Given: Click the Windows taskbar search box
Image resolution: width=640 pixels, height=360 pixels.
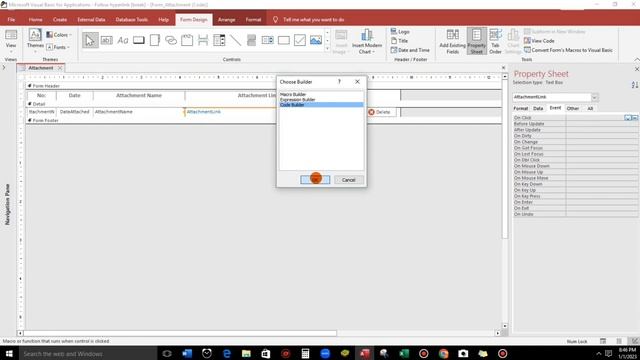Looking at the screenshot, I should [x=88, y=353].
